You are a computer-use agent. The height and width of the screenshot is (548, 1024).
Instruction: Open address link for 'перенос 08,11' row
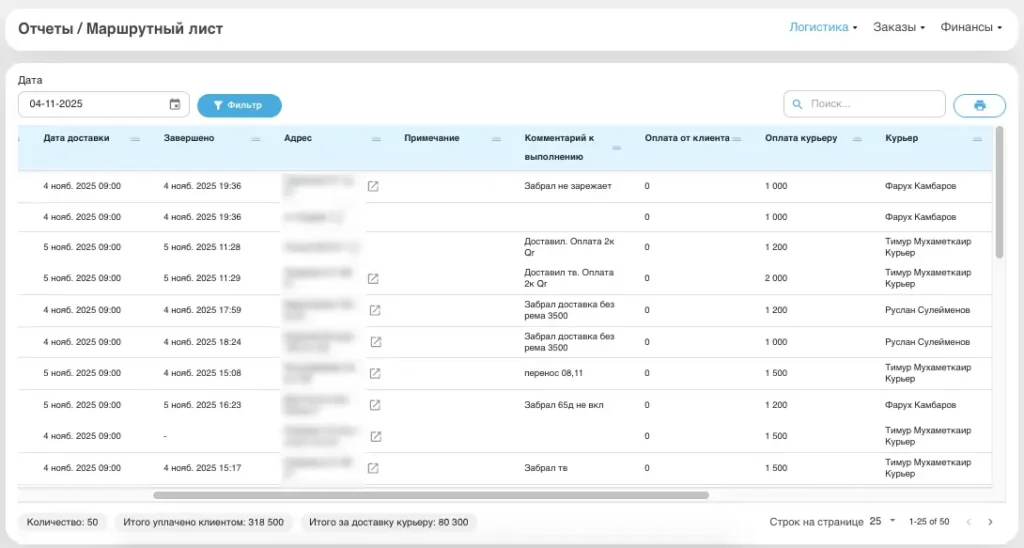[375, 374]
